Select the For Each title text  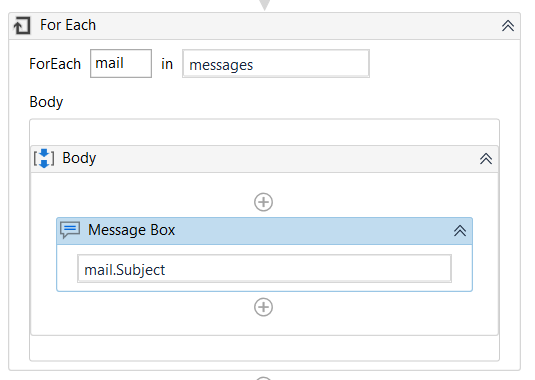[x=68, y=25]
